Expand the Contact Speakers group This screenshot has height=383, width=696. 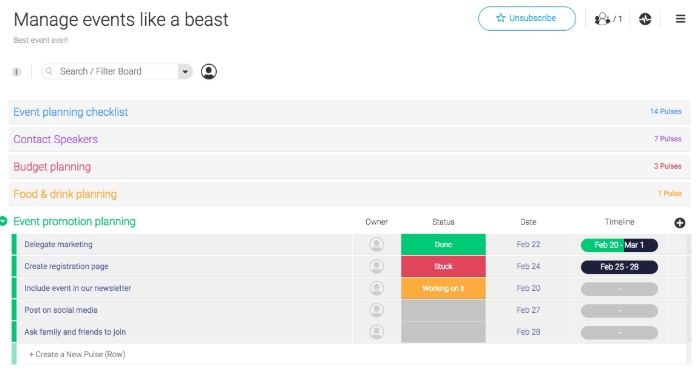55,139
